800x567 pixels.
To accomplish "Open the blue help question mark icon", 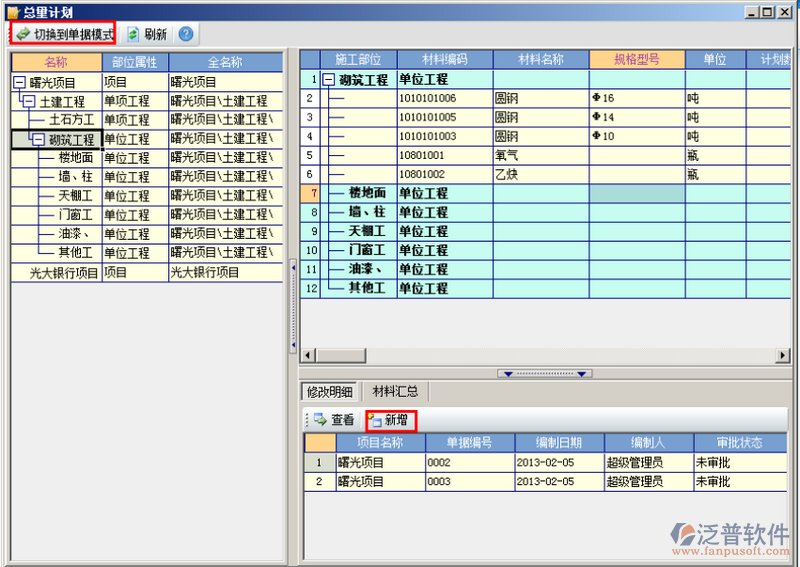I will click(x=185, y=34).
